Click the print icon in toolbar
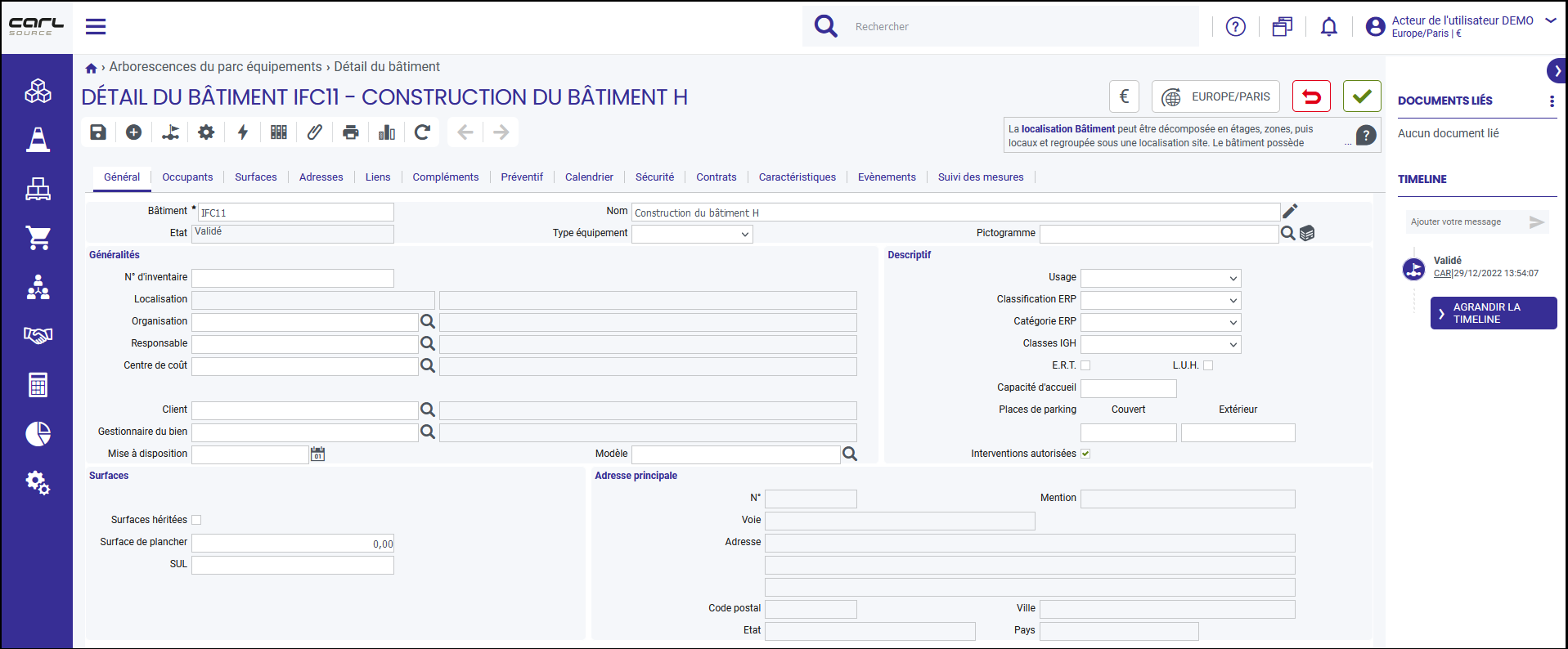 click(x=351, y=132)
